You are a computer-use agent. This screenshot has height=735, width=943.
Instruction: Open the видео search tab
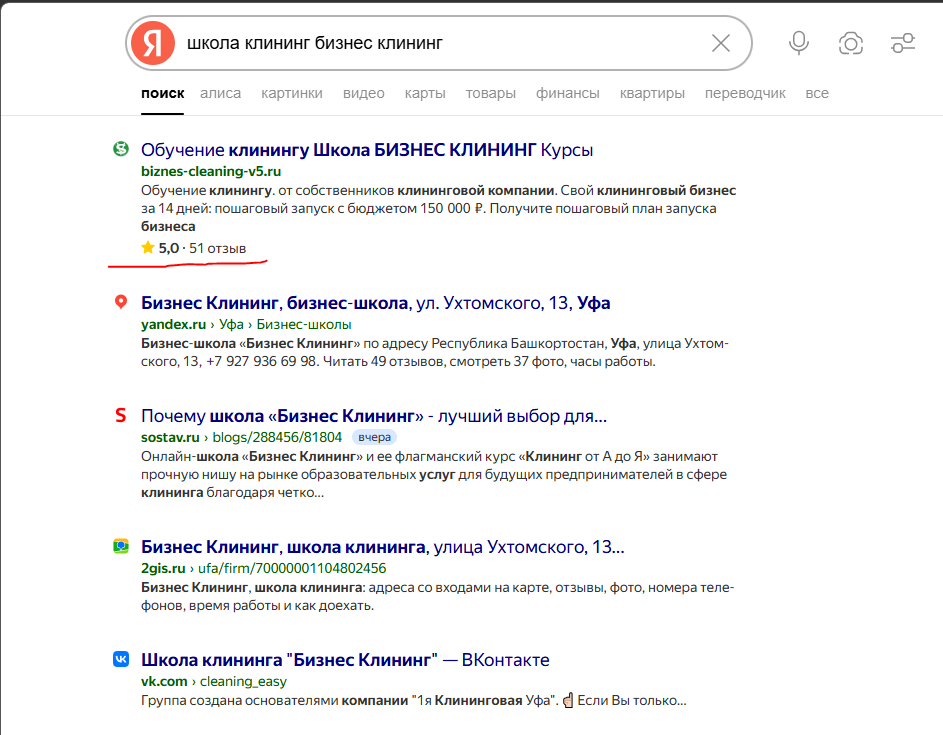click(363, 93)
